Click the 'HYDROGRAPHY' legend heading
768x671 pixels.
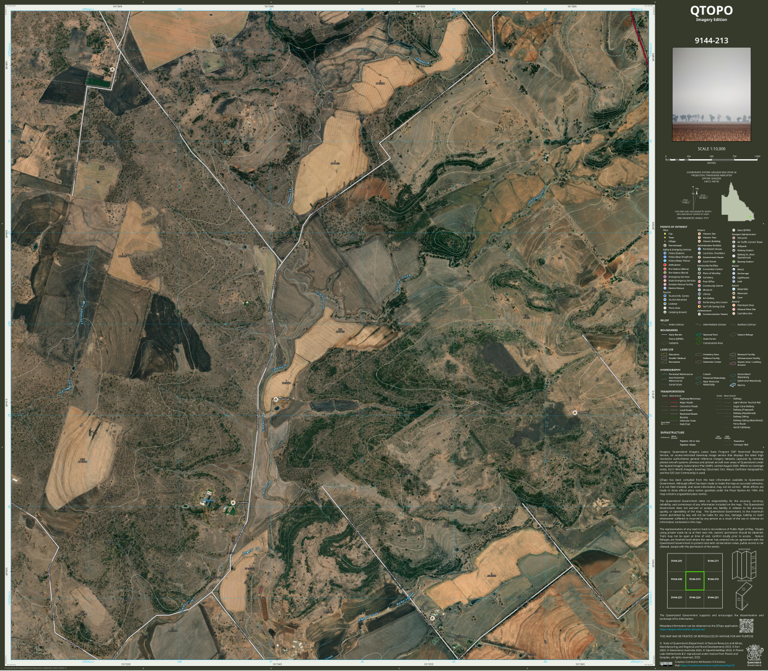[x=670, y=370]
